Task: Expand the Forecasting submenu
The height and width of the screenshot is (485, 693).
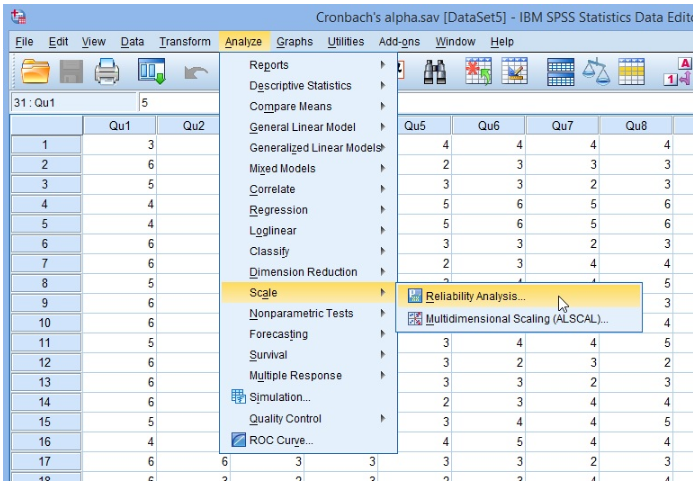Action: point(308,334)
